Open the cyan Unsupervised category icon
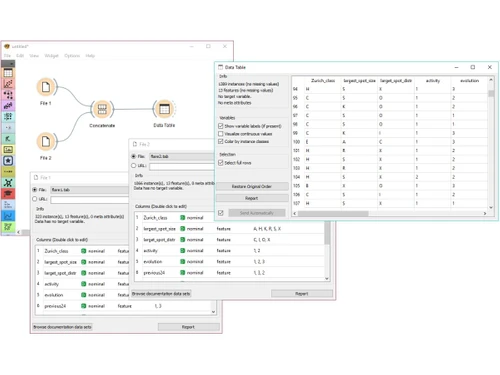 8,117
